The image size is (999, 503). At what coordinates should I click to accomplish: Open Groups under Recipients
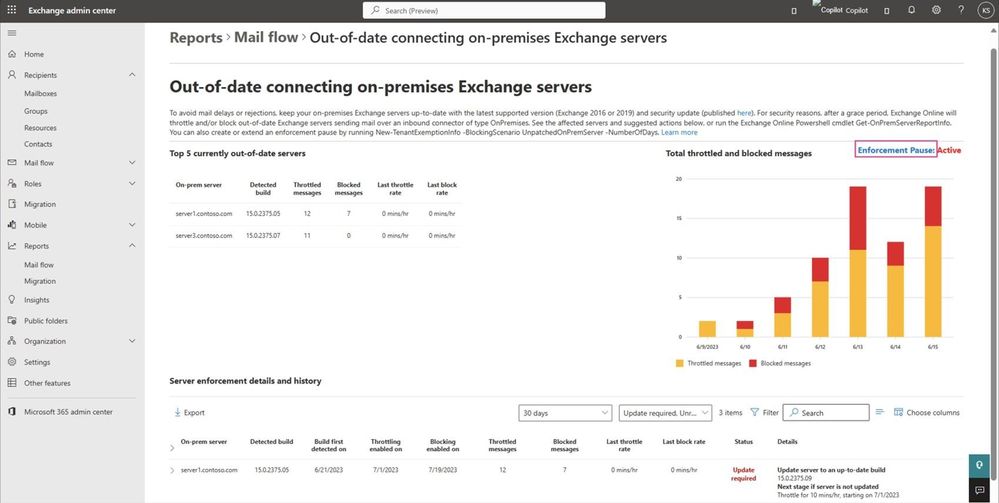[36, 111]
